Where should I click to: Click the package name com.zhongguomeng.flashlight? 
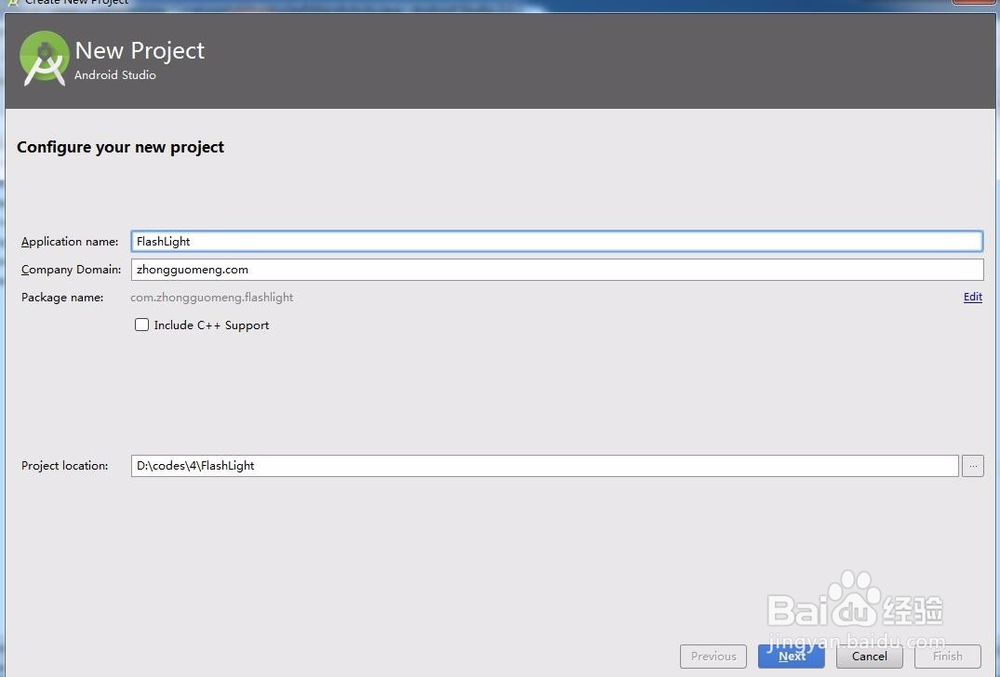[212, 297]
